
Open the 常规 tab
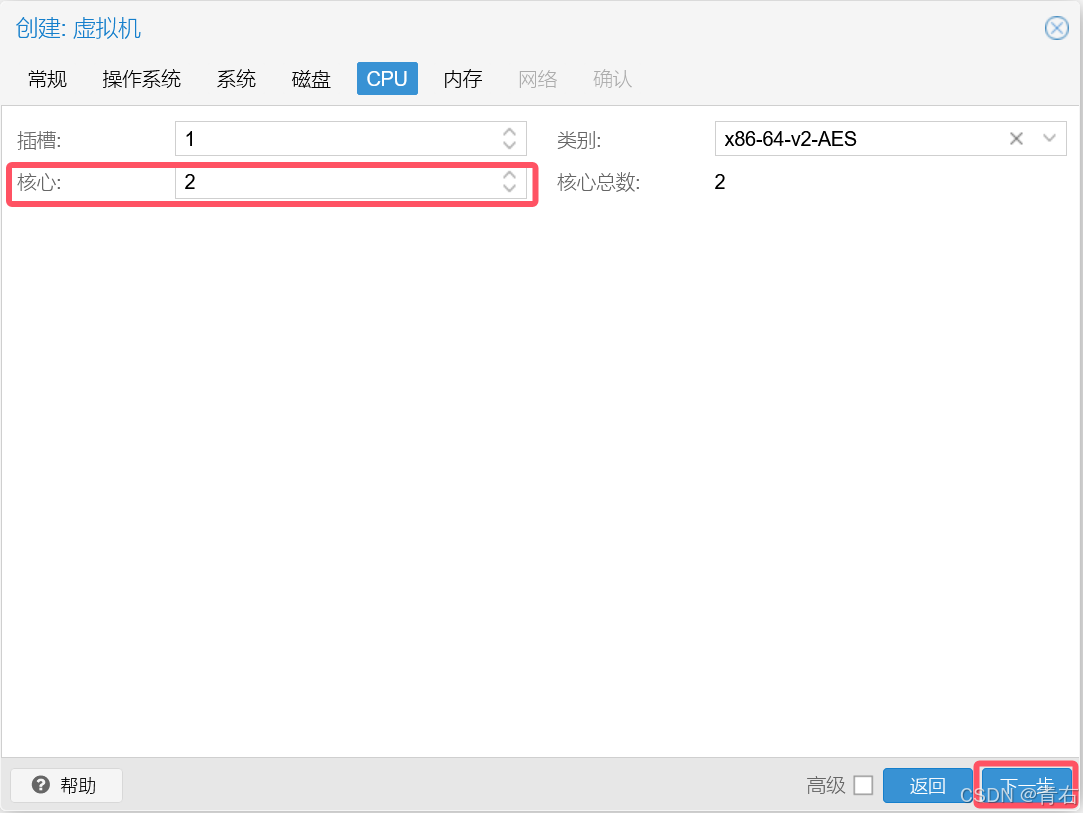tap(48, 79)
